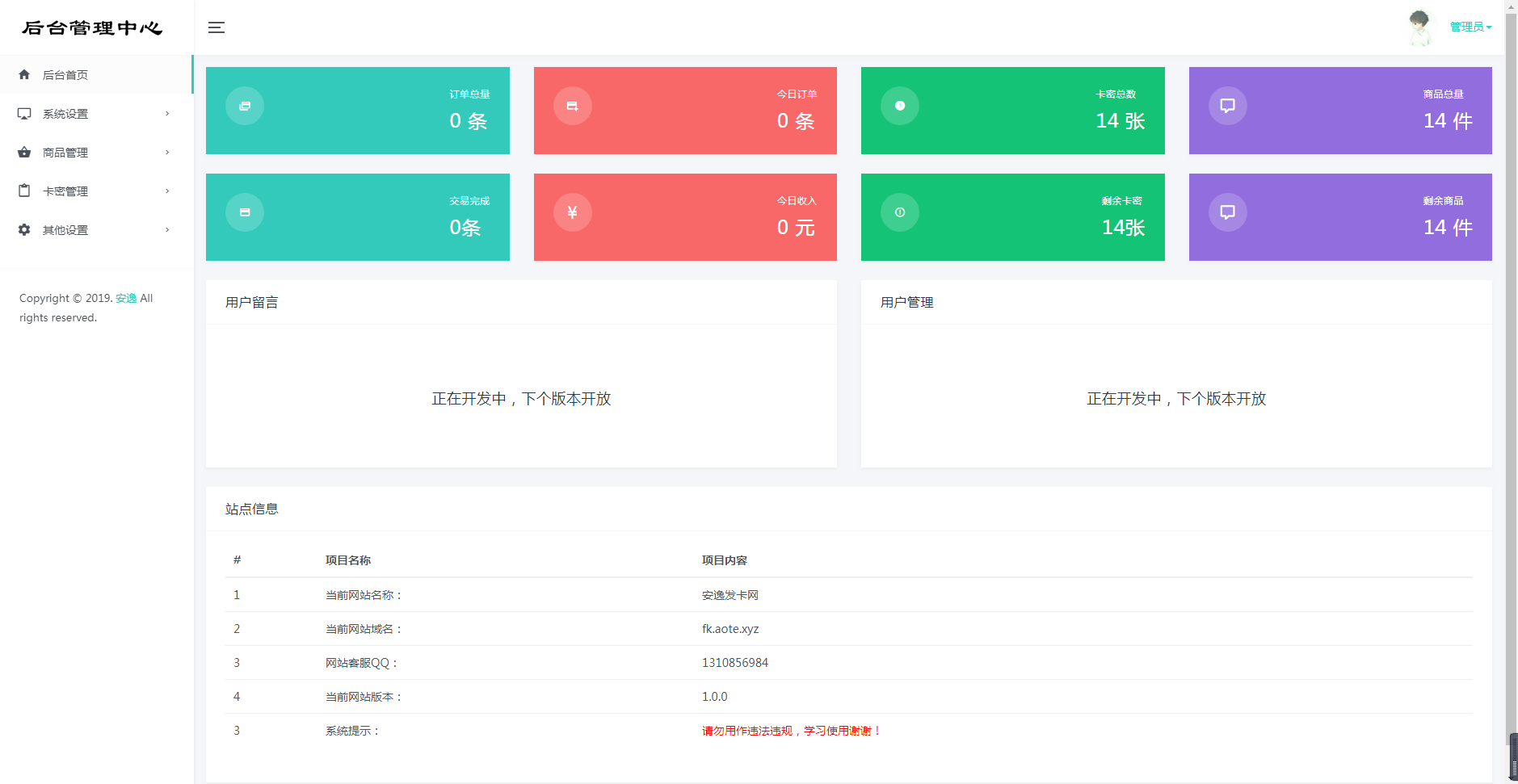
Task: Click the circular icon on 剩余卡密 card
Action: (900, 212)
